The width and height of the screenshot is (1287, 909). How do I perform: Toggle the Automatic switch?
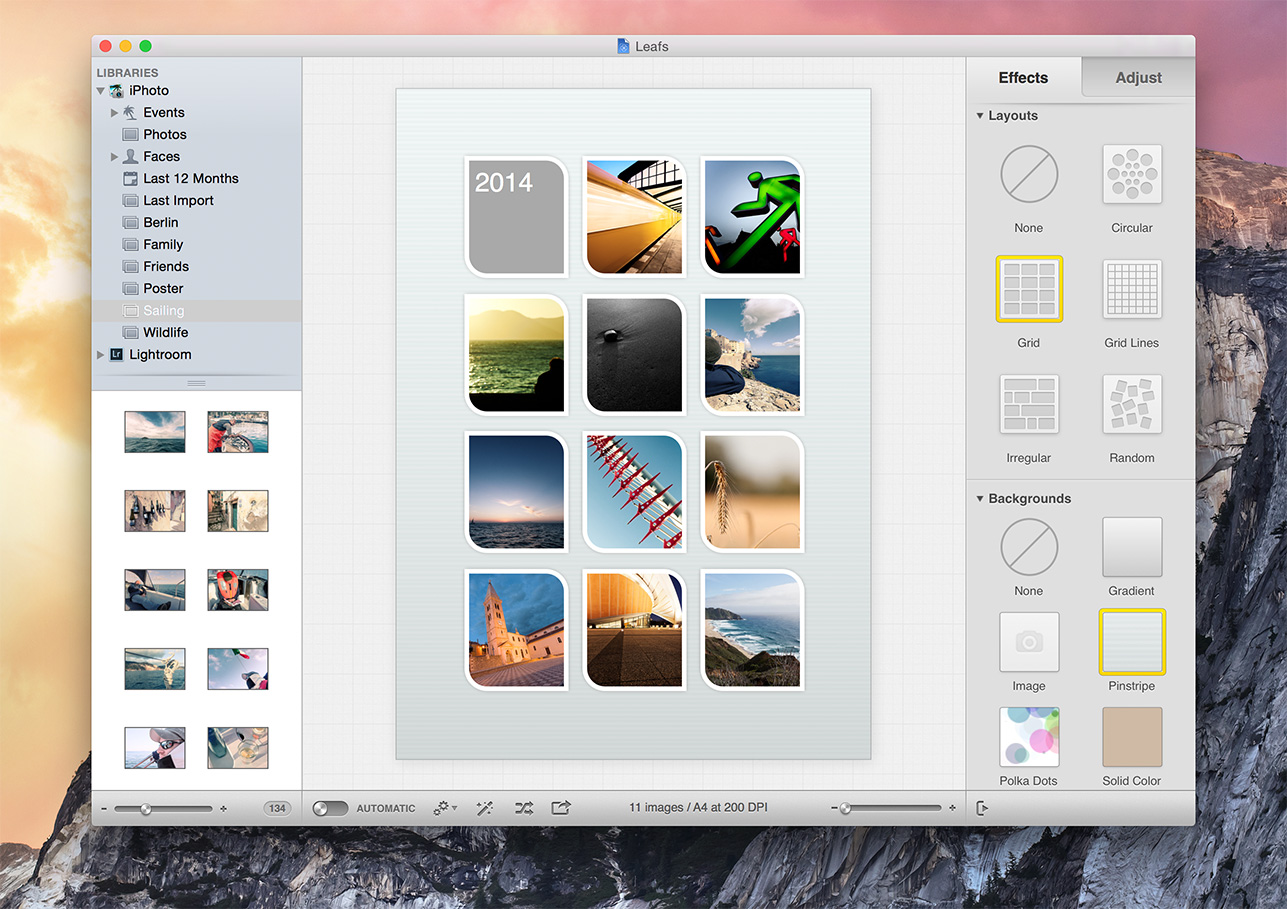[x=331, y=808]
